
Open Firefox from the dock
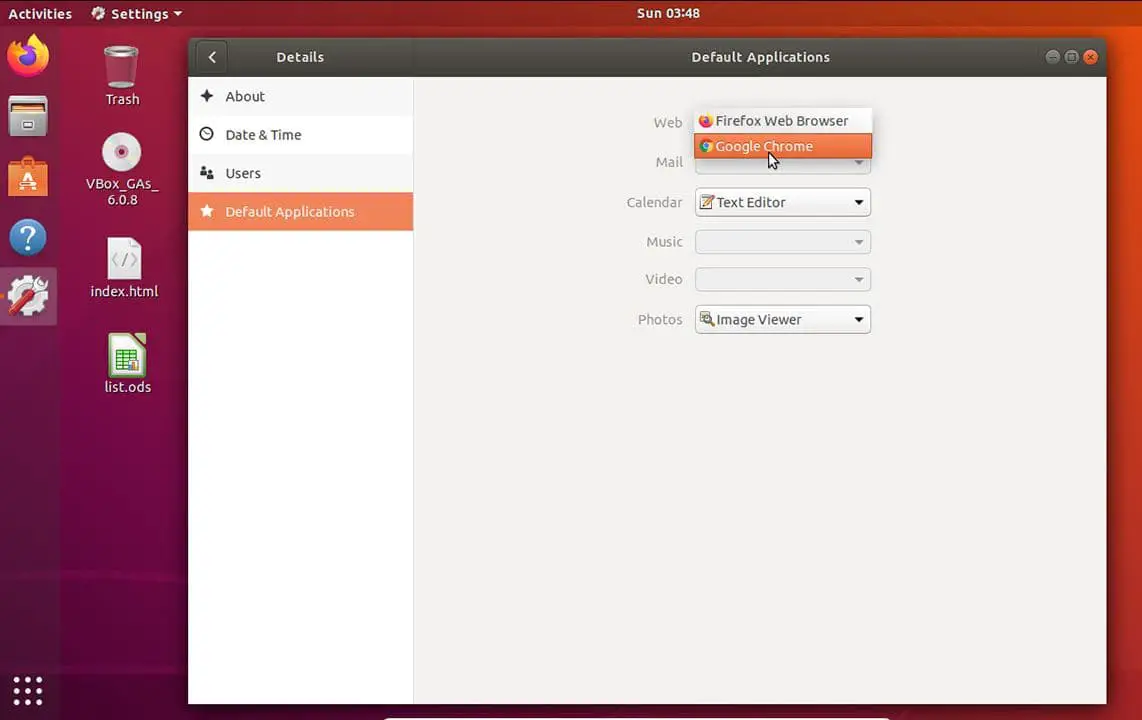click(x=28, y=56)
